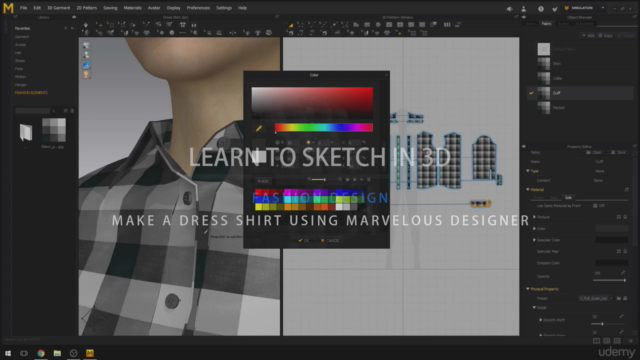The width and height of the screenshot is (640, 360).
Task: Select Hair in Library favorites
Action: (18, 53)
